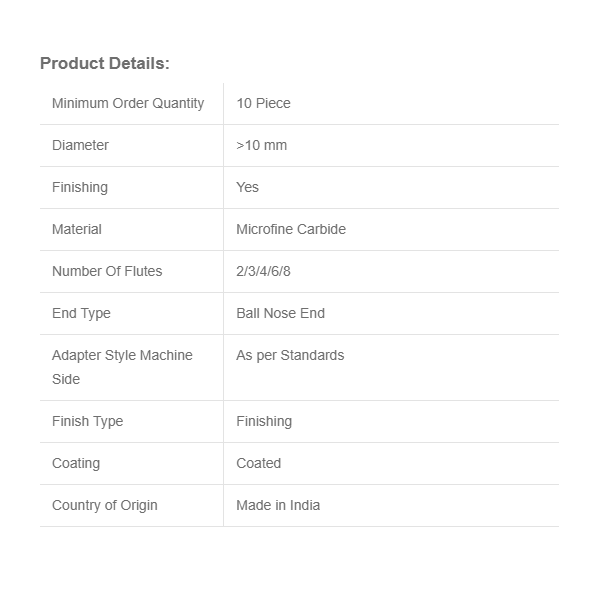Select the Ball Nose End value
This screenshot has height=600, width=600.
280,313
